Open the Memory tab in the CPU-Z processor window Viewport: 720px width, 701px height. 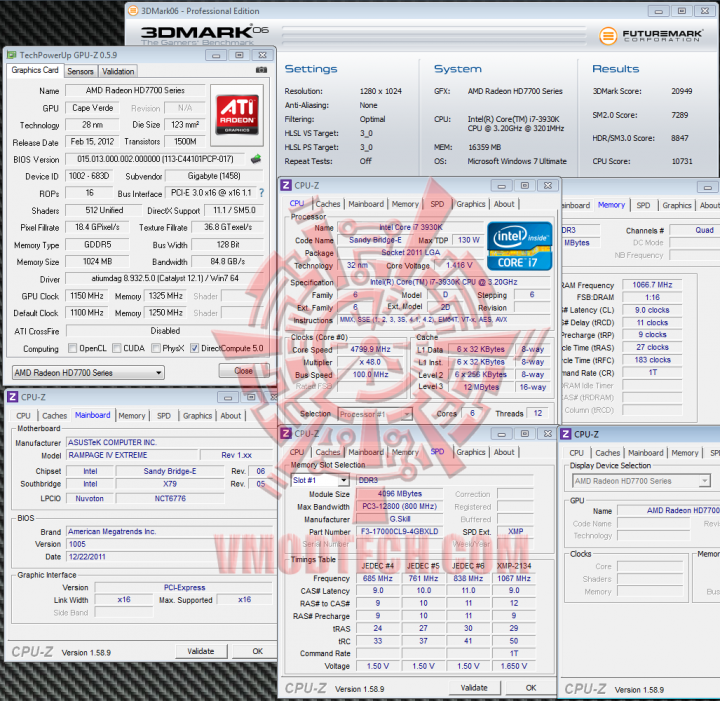[x=405, y=204]
